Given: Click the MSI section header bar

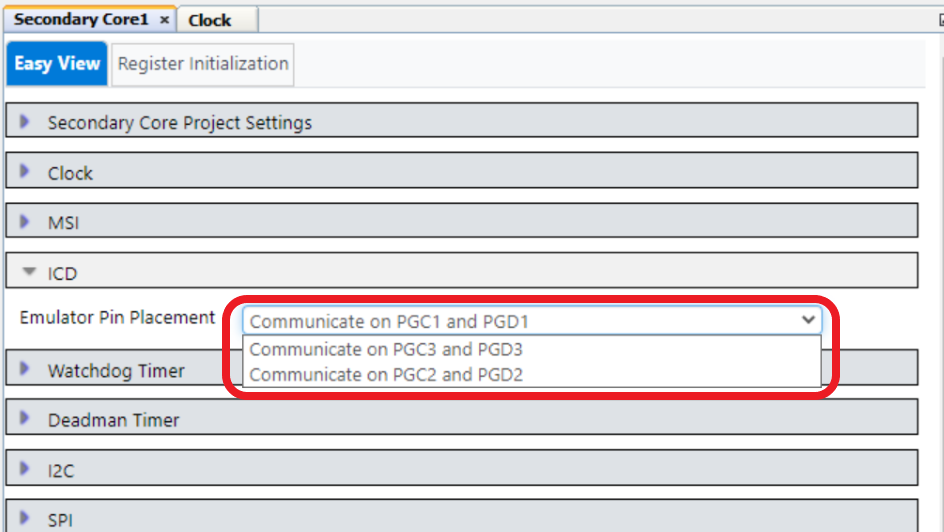Looking at the screenshot, I should tap(462, 221).
